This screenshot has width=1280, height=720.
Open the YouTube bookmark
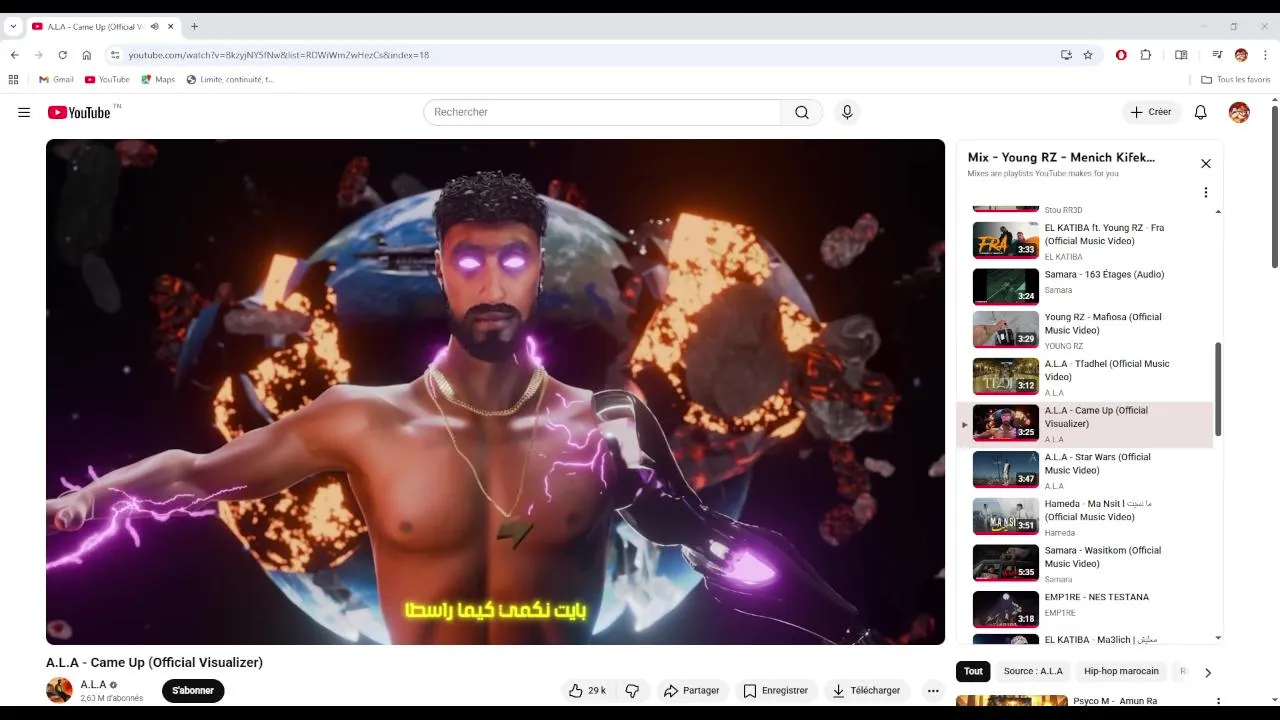(x=107, y=79)
